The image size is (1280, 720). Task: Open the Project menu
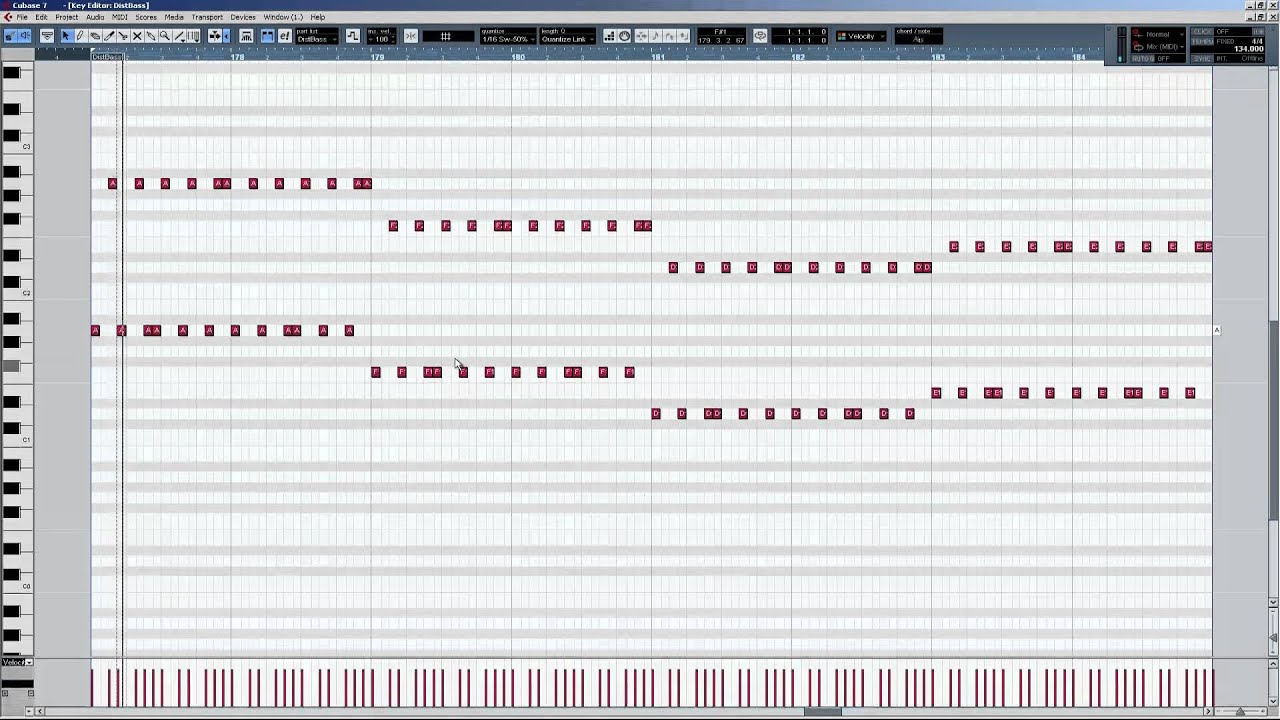[66, 17]
